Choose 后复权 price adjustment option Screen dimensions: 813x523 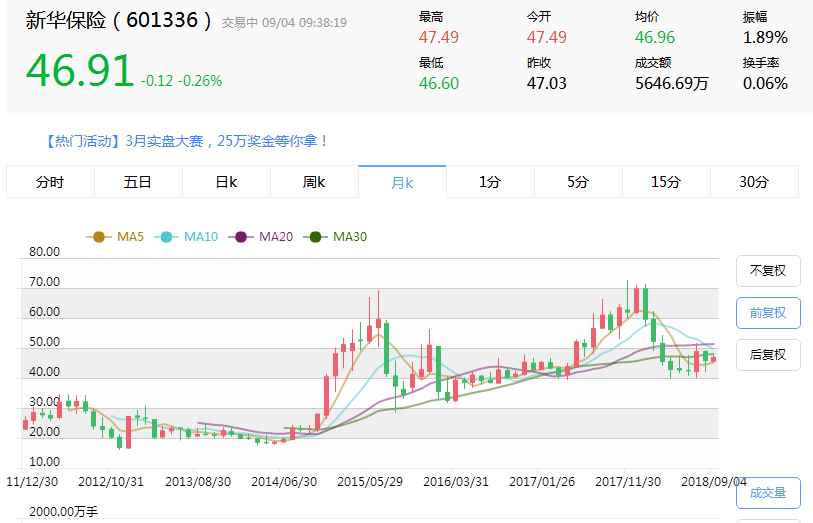[x=768, y=355]
